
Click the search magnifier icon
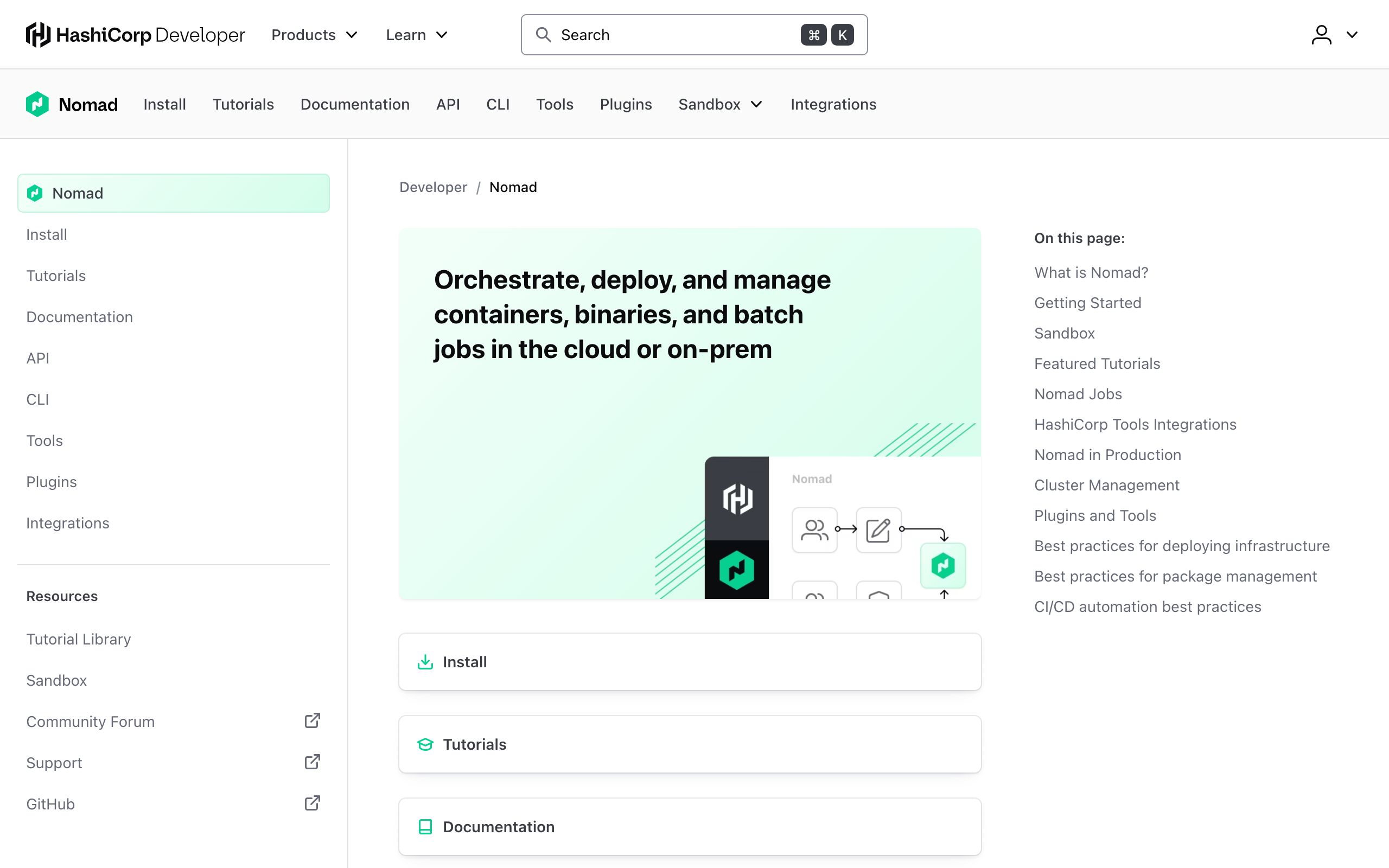543,34
